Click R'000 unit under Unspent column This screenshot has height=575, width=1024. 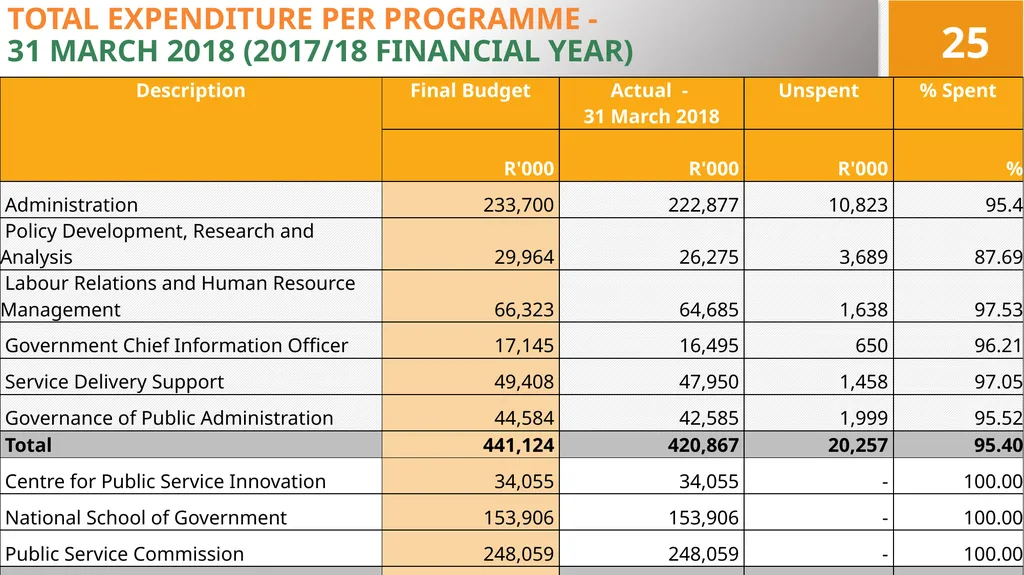pyautogui.click(x=863, y=169)
